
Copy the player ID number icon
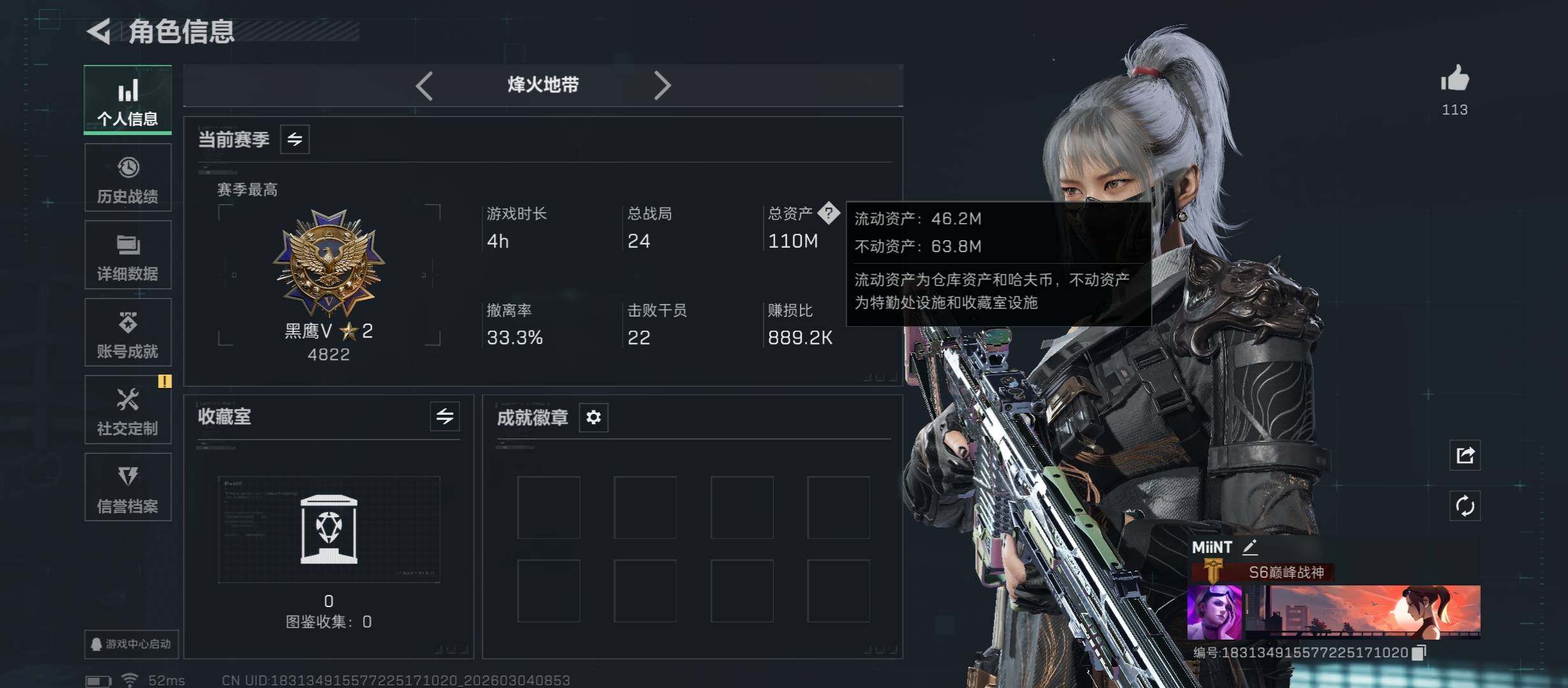1419,652
